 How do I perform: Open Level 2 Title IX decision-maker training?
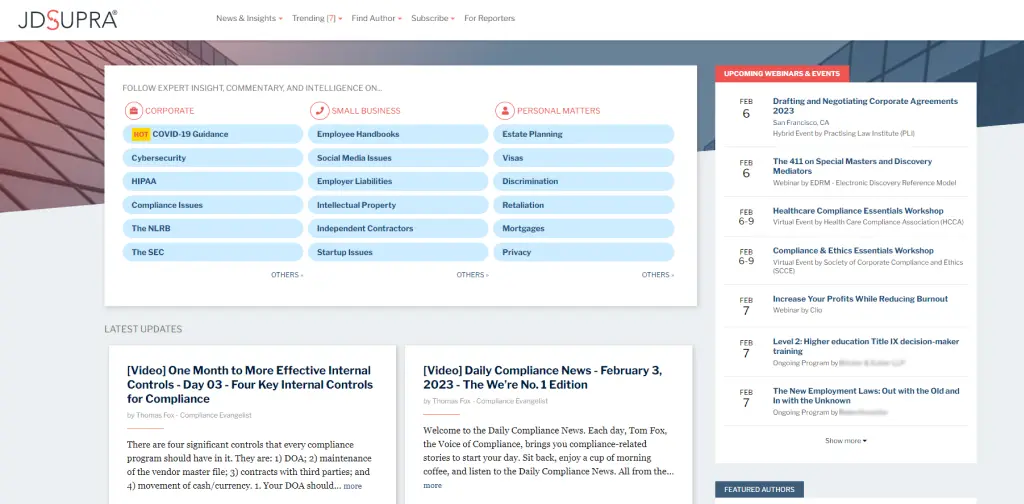click(x=865, y=347)
